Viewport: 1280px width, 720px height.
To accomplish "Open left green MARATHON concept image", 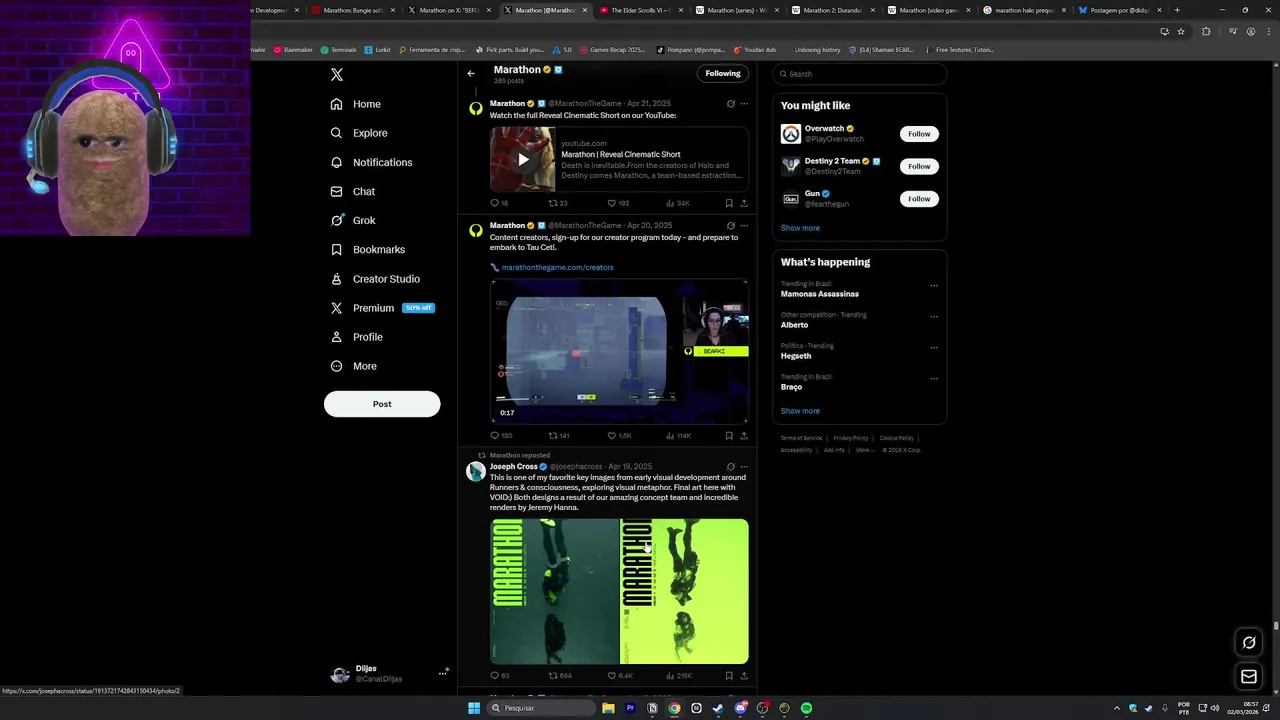I will [x=554, y=591].
